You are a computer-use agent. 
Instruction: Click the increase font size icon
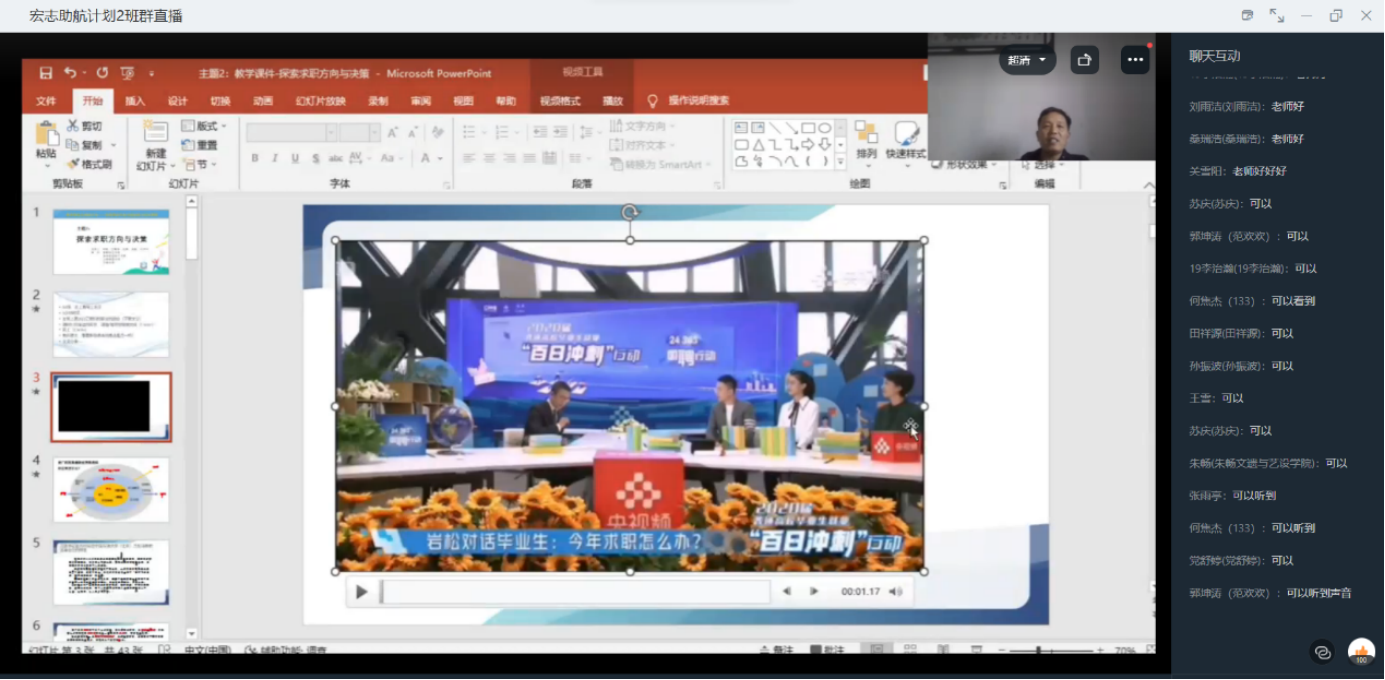tap(391, 132)
